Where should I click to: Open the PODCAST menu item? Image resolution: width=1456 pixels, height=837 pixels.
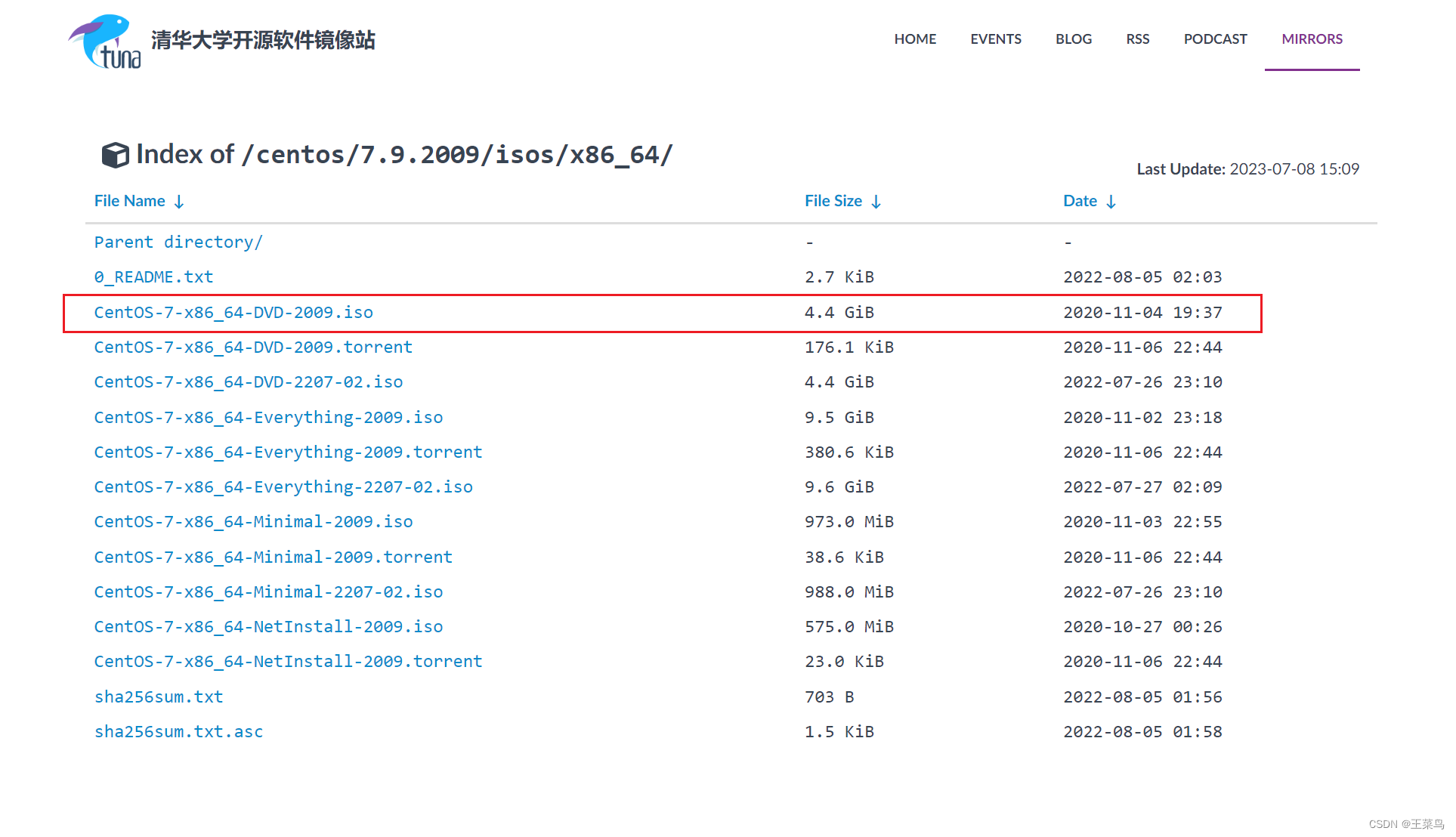(x=1215, y=39)
